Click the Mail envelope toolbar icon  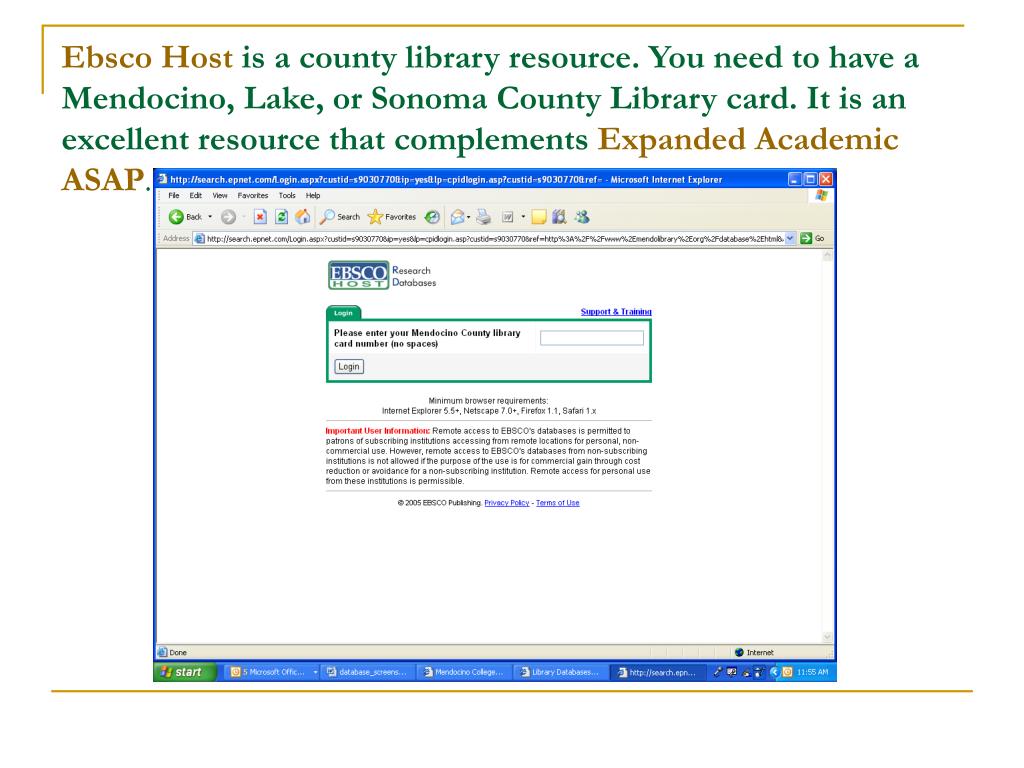[x=458, y=217]
